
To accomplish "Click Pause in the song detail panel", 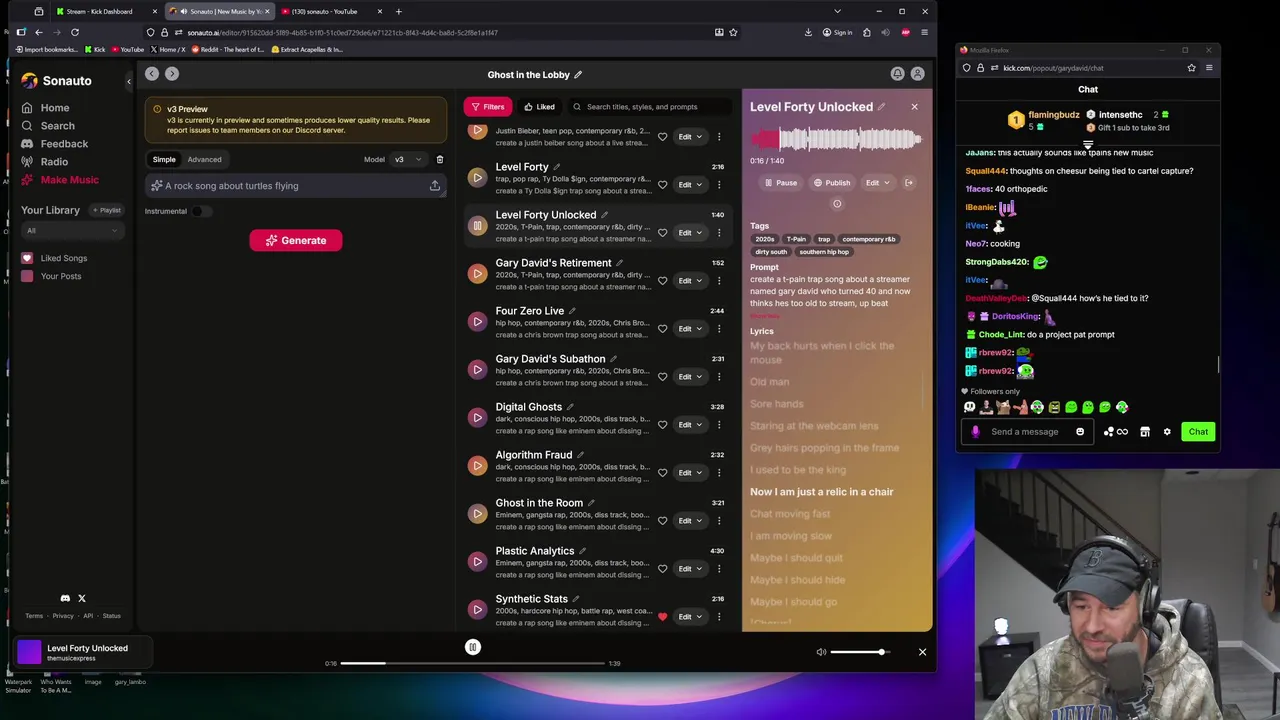I will 781,183.
